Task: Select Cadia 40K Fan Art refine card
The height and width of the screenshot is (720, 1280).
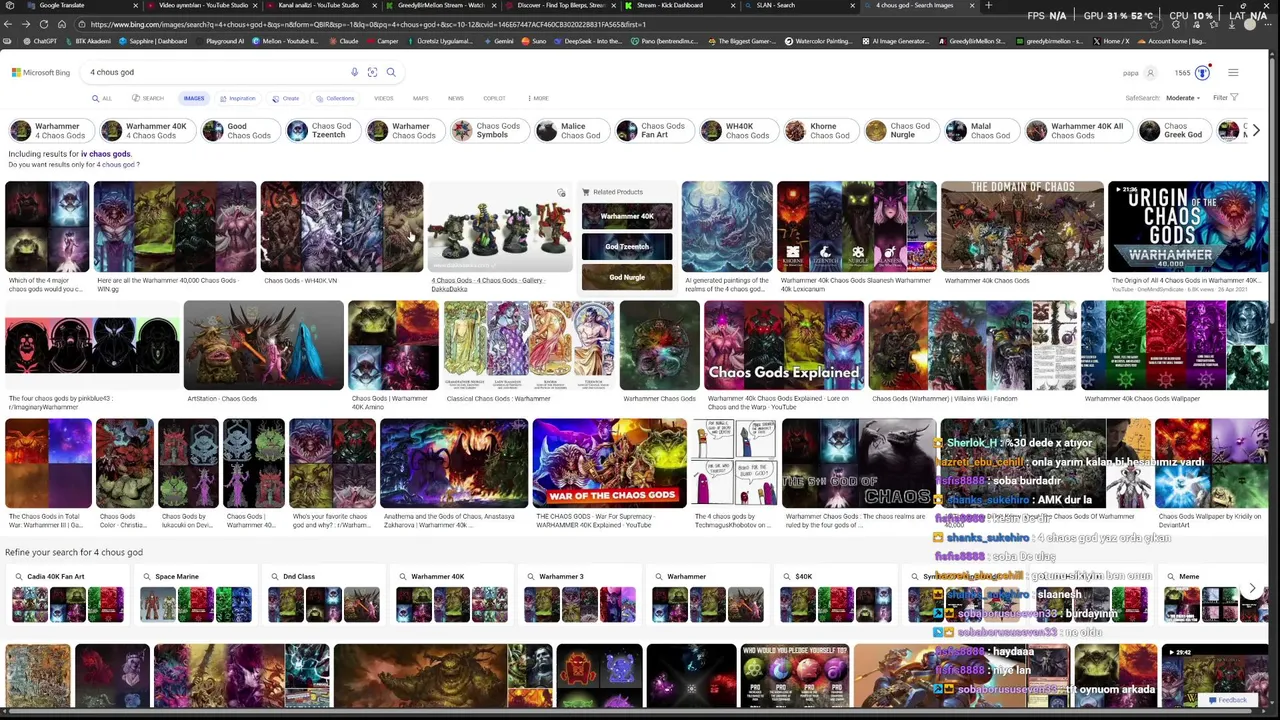Action: pos(67,596)
